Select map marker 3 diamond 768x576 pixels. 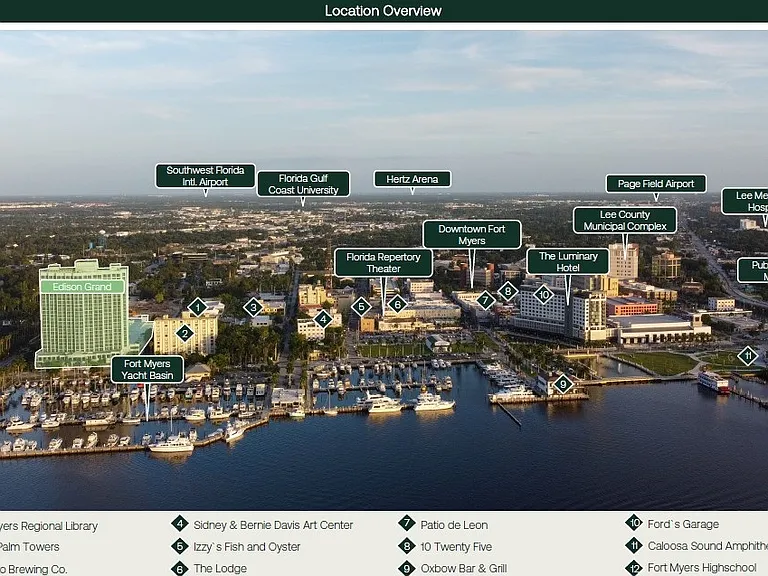(253, 308)
